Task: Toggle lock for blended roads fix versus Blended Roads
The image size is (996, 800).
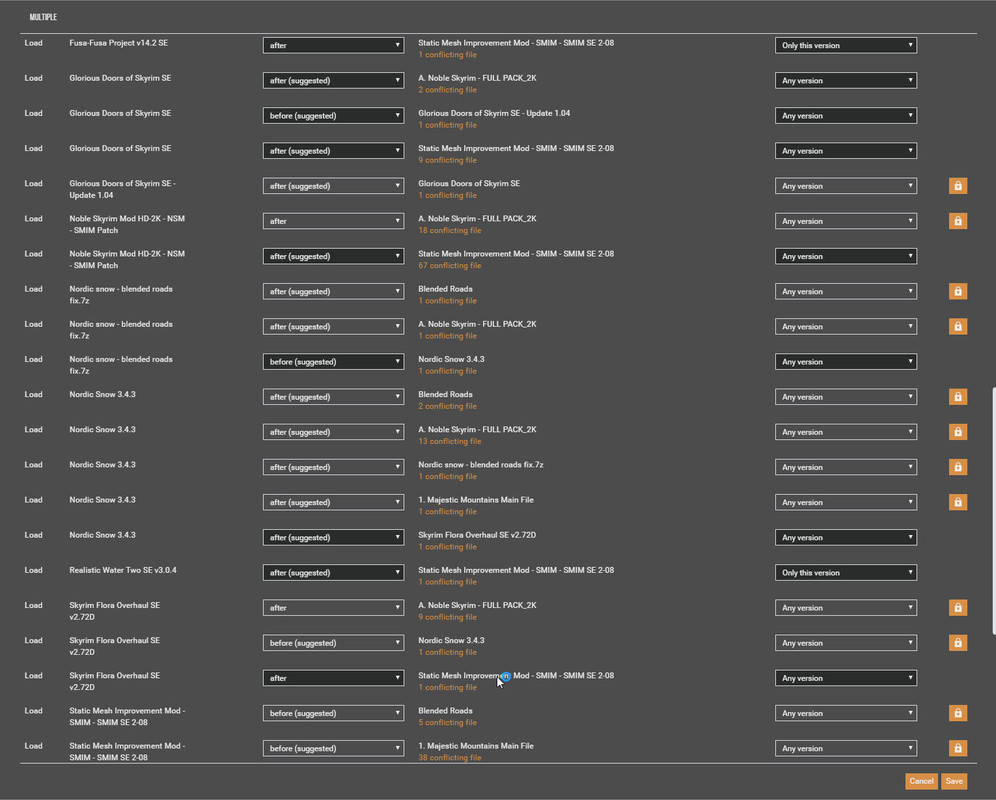Action: [x=958, y=291]
